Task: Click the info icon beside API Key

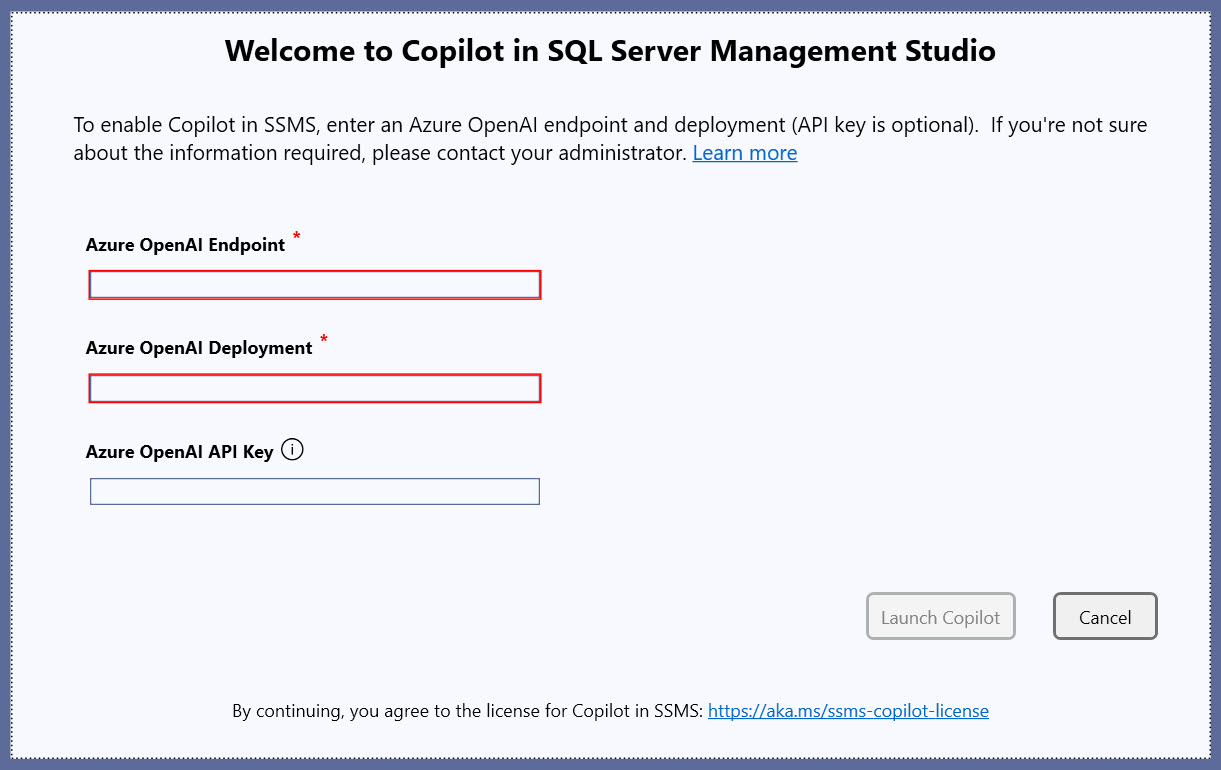Action: click(292, 450)
